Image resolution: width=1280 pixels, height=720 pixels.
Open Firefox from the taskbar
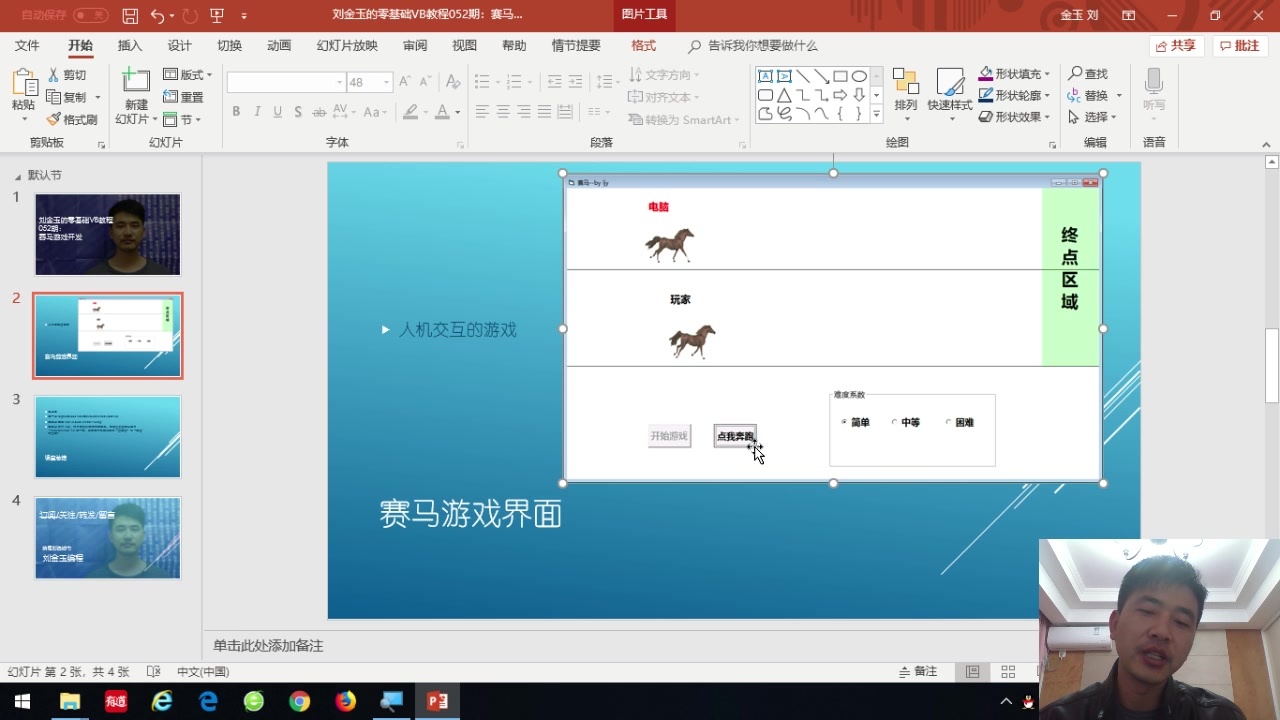tap(345, 702)
